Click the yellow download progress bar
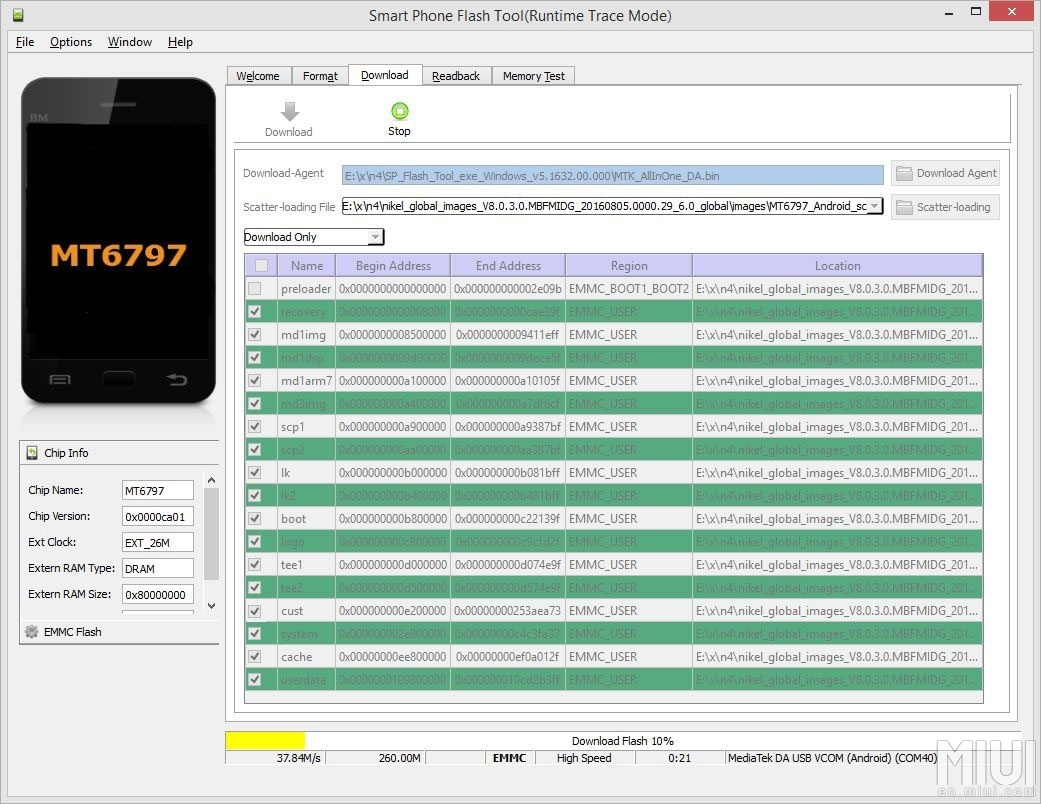 click(x=265, y=740)
